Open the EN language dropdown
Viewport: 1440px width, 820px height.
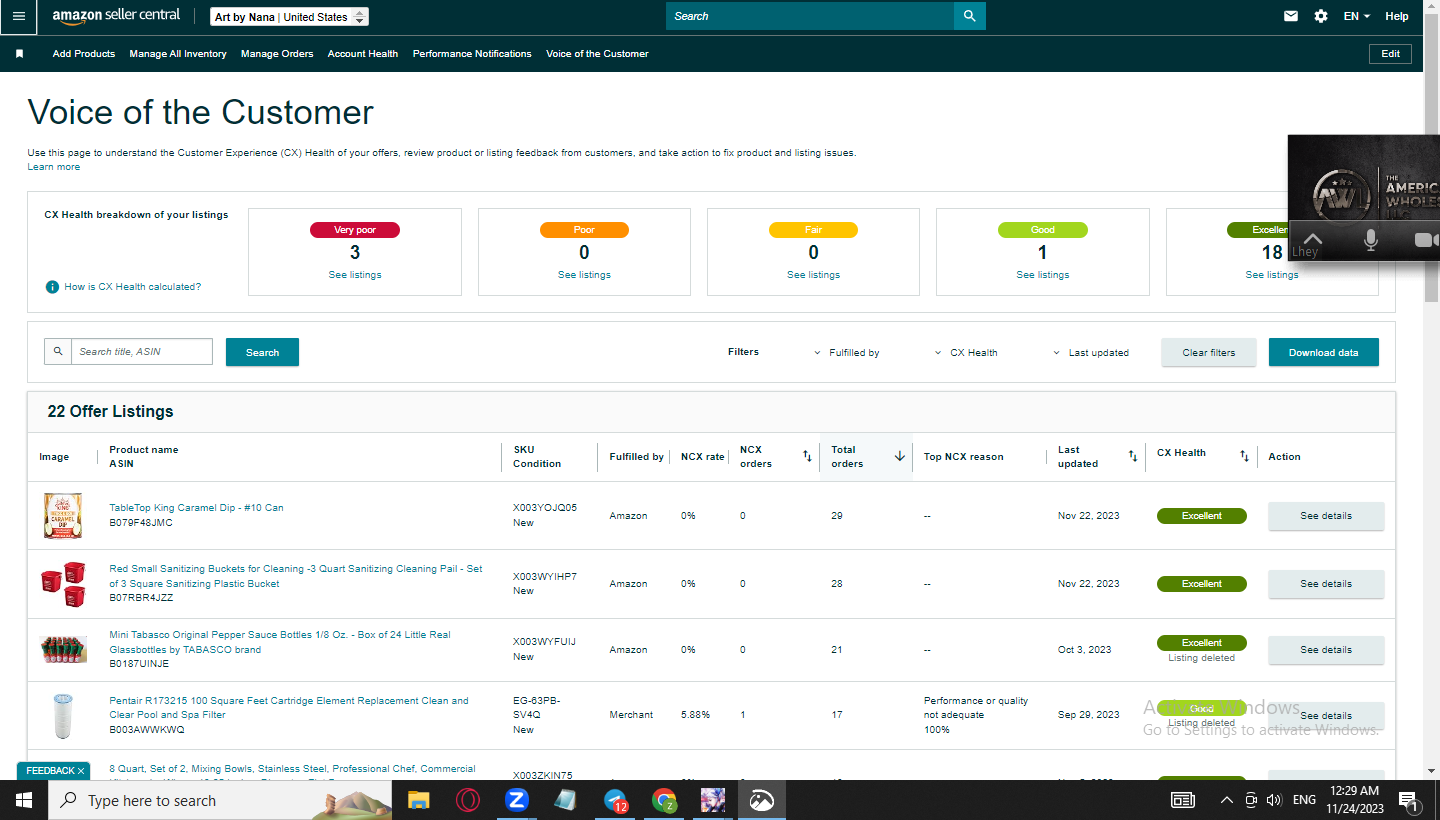[1356, 16]
